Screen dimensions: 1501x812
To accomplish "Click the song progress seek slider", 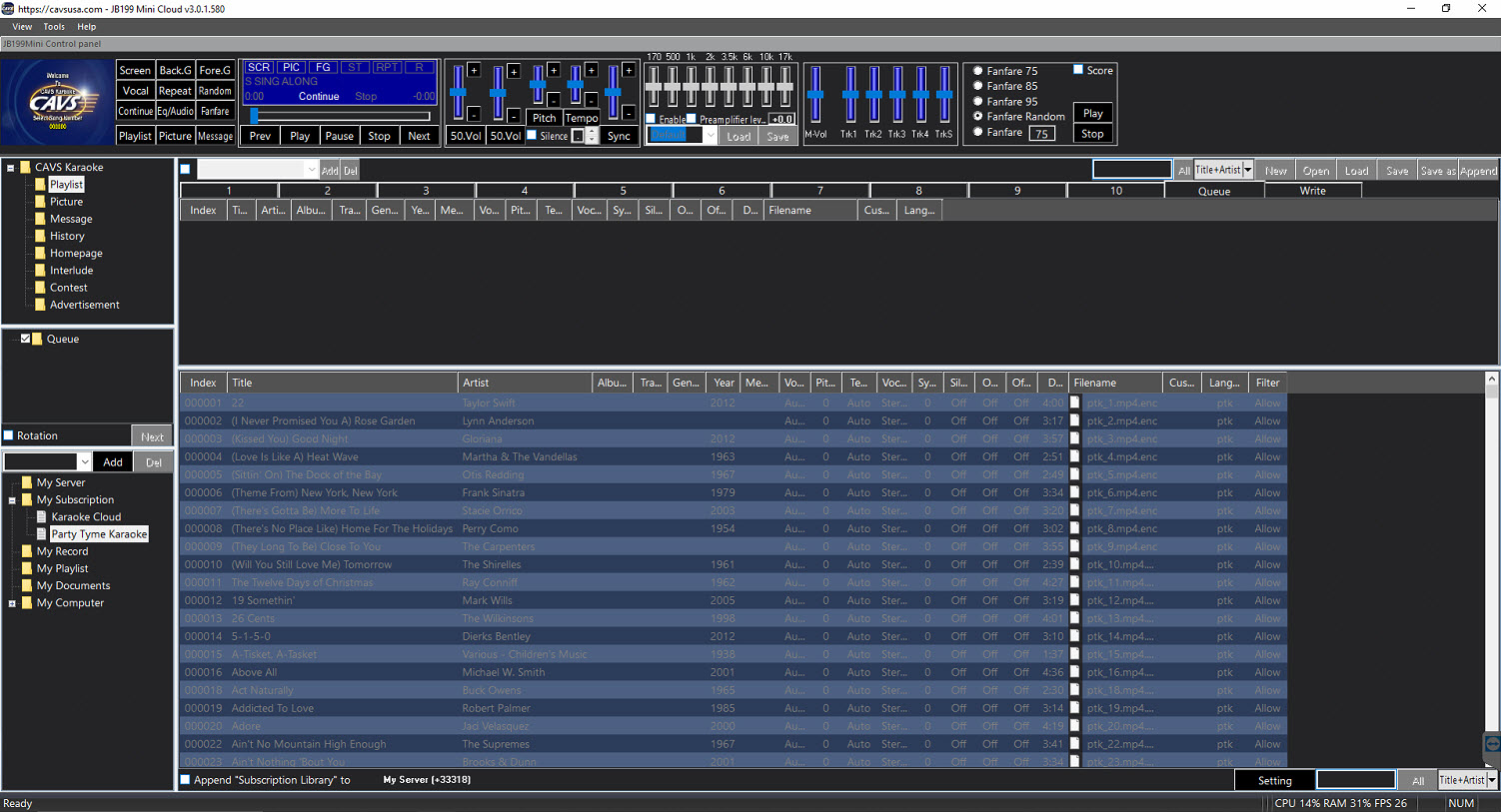I will coord(340,116).
